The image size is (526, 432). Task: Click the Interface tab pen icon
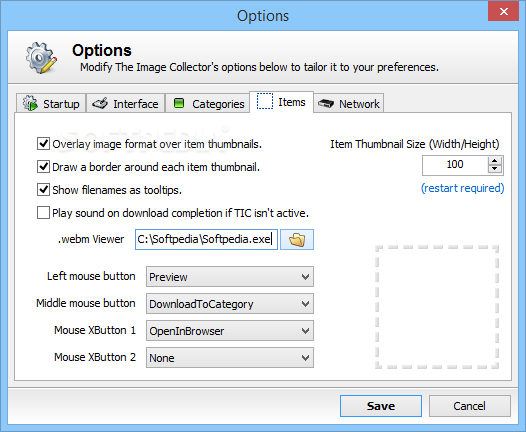(100, 103)
